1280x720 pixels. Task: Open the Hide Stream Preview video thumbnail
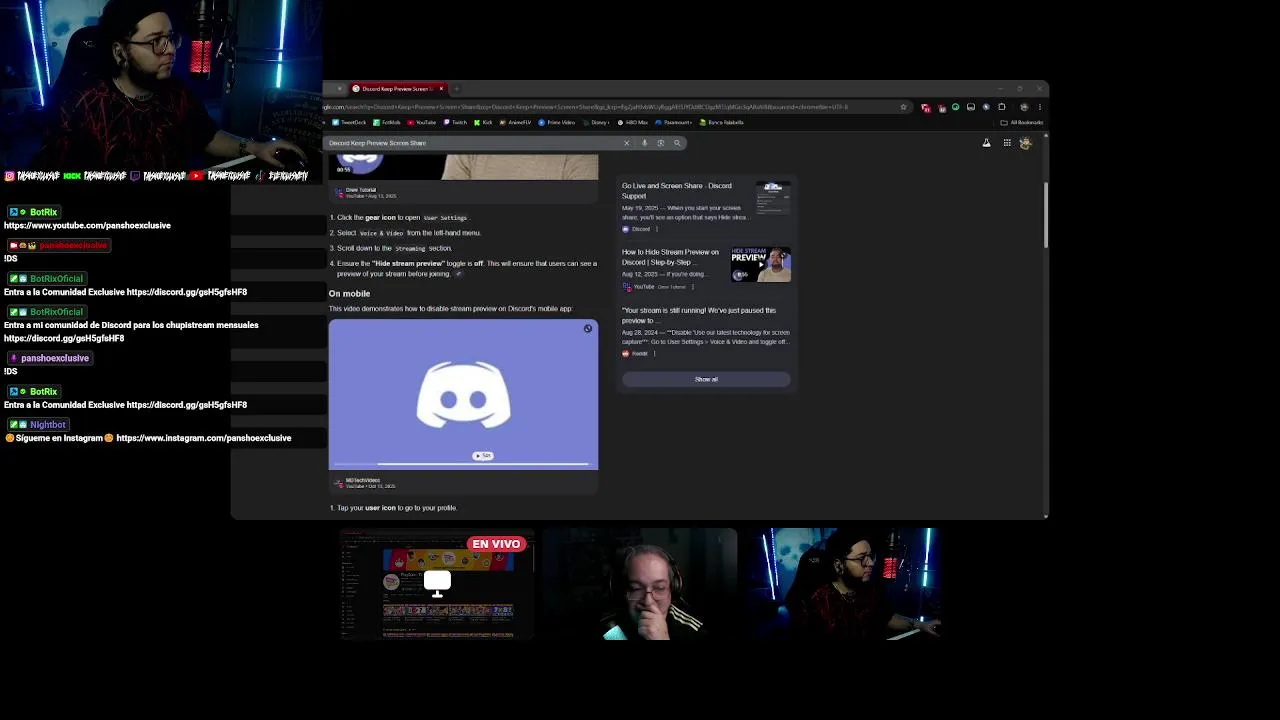pyautogui.click(x=761, y=265)
